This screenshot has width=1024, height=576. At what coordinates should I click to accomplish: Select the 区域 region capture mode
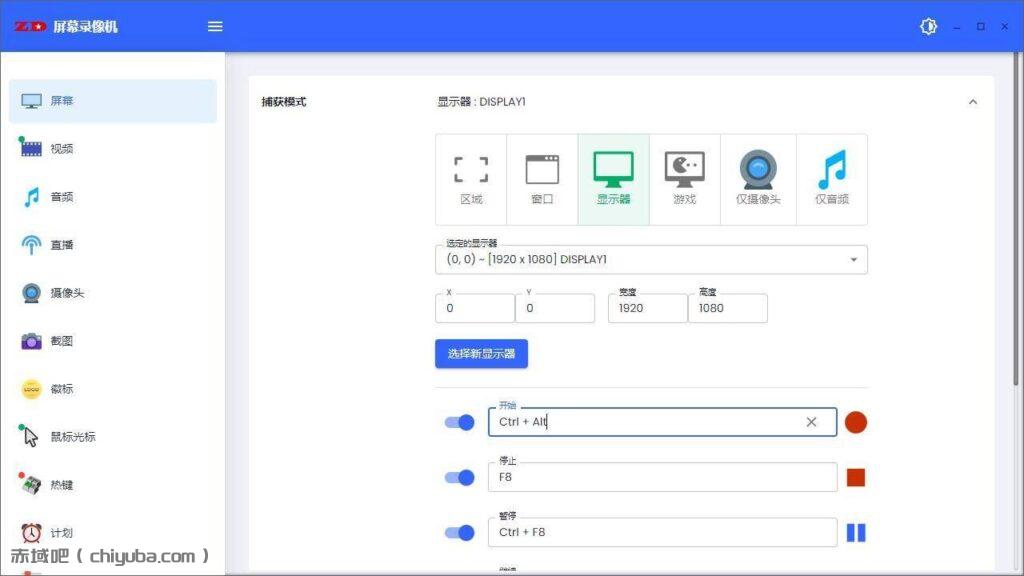[x=470, y=178]
